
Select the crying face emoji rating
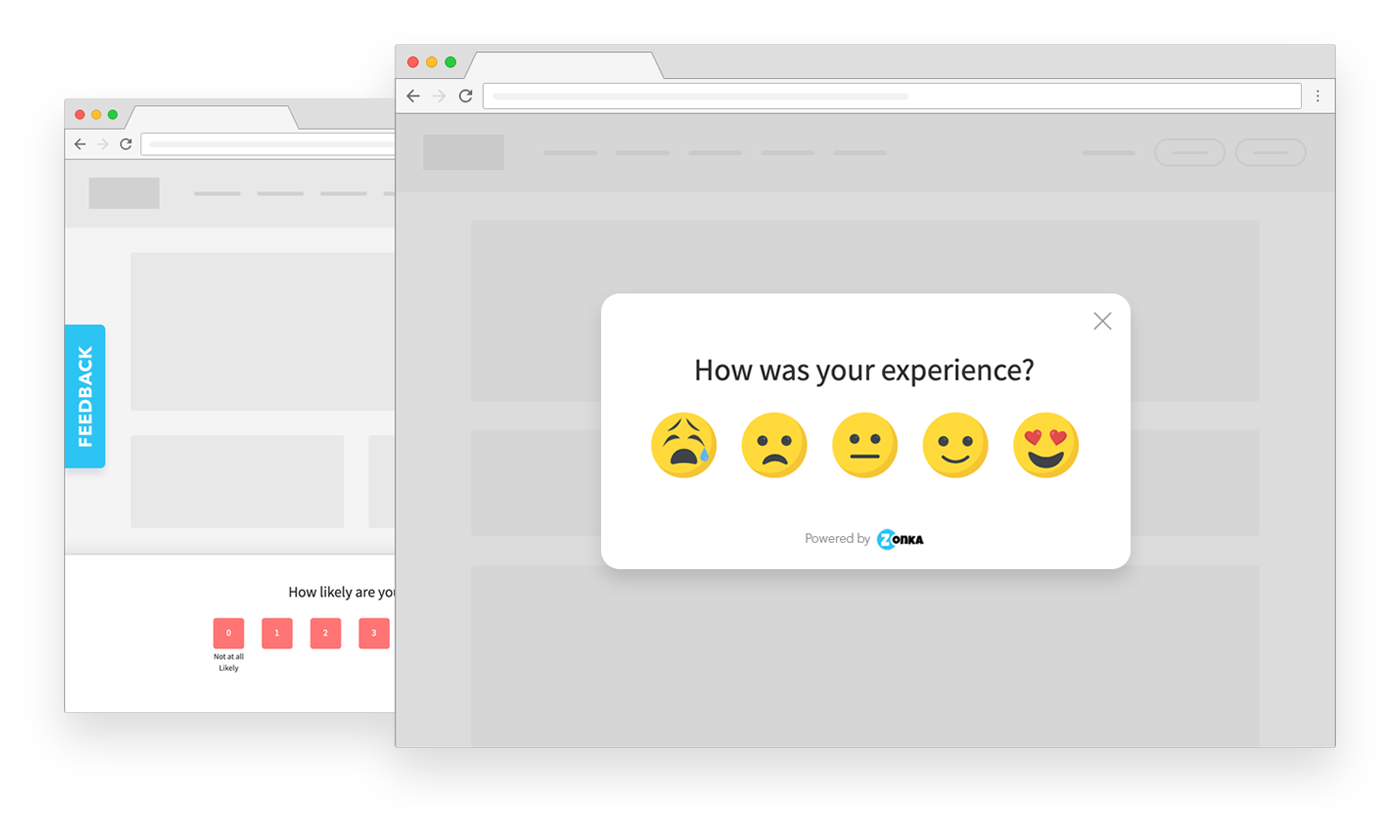pos(684,444)
